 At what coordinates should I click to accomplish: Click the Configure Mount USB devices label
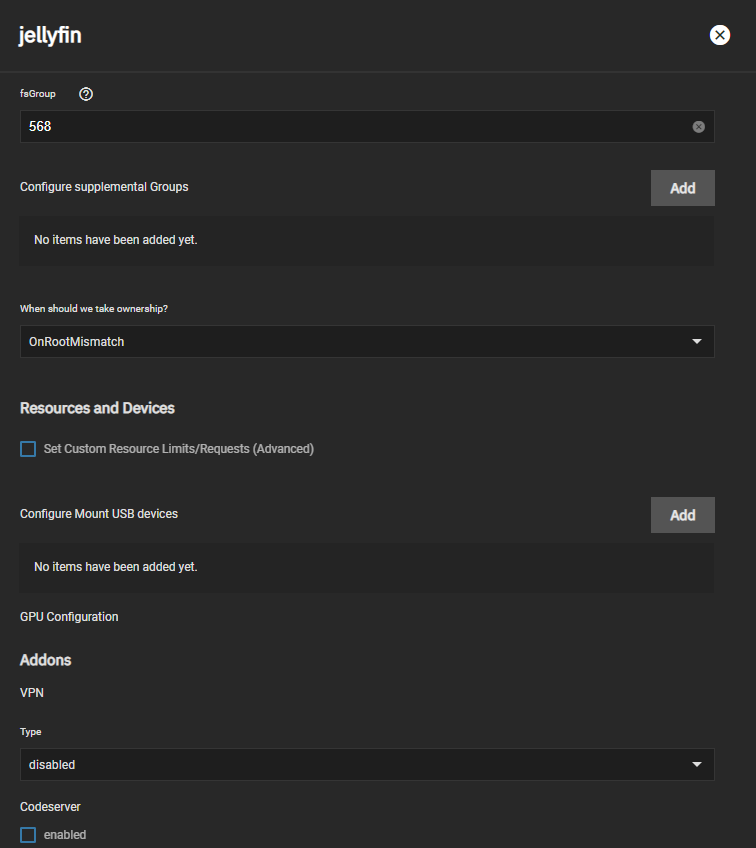pos(99,513)
